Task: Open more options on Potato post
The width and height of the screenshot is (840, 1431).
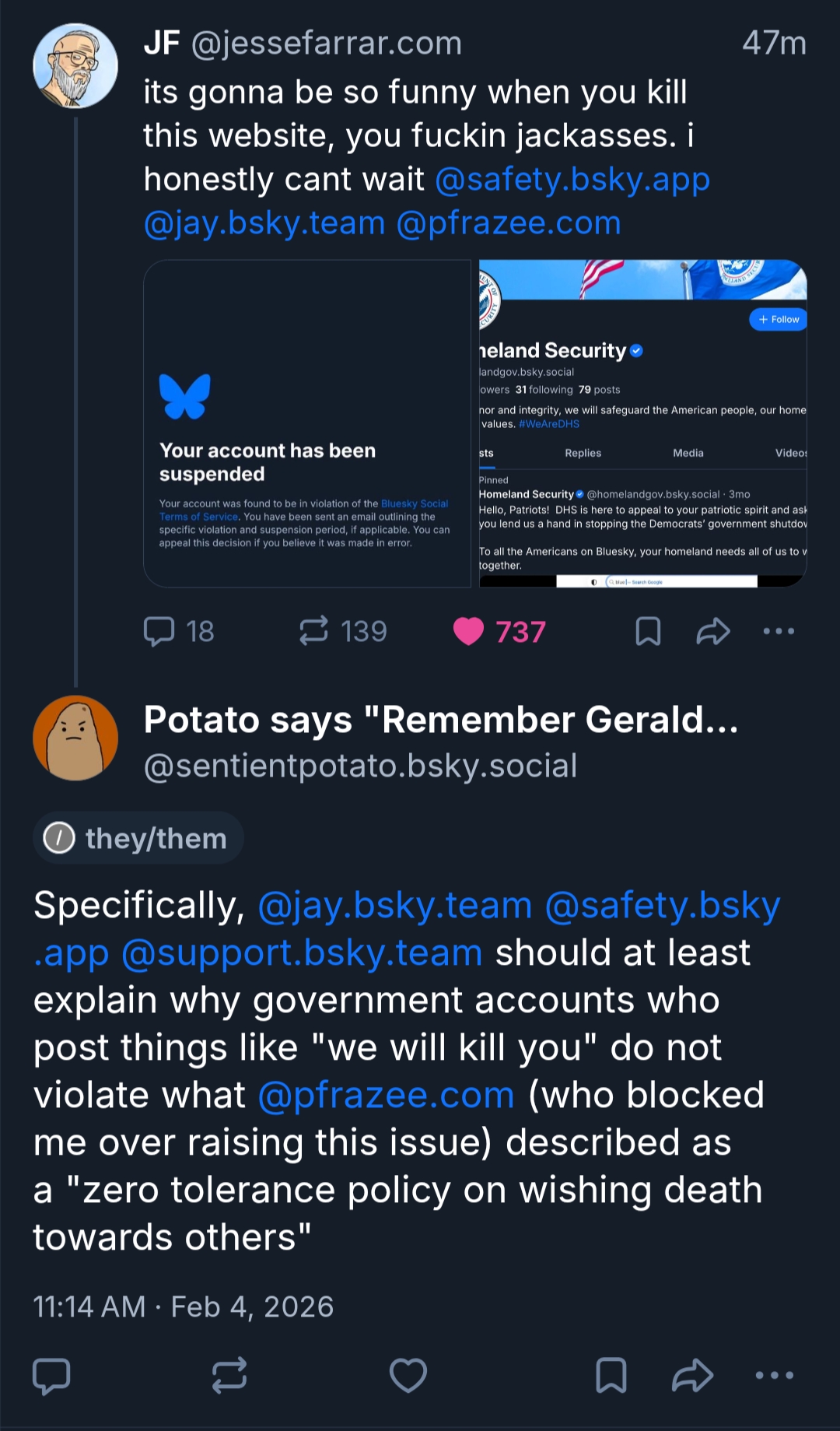Action: 775,1375
